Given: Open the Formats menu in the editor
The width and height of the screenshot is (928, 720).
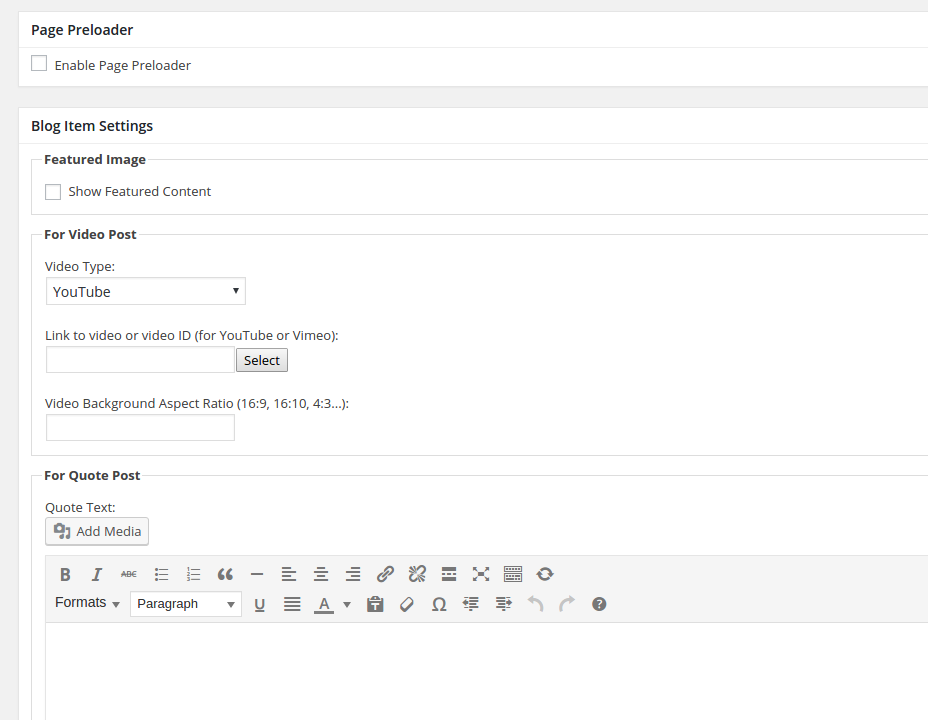Looking at the screenshot, I should point(87,603).
